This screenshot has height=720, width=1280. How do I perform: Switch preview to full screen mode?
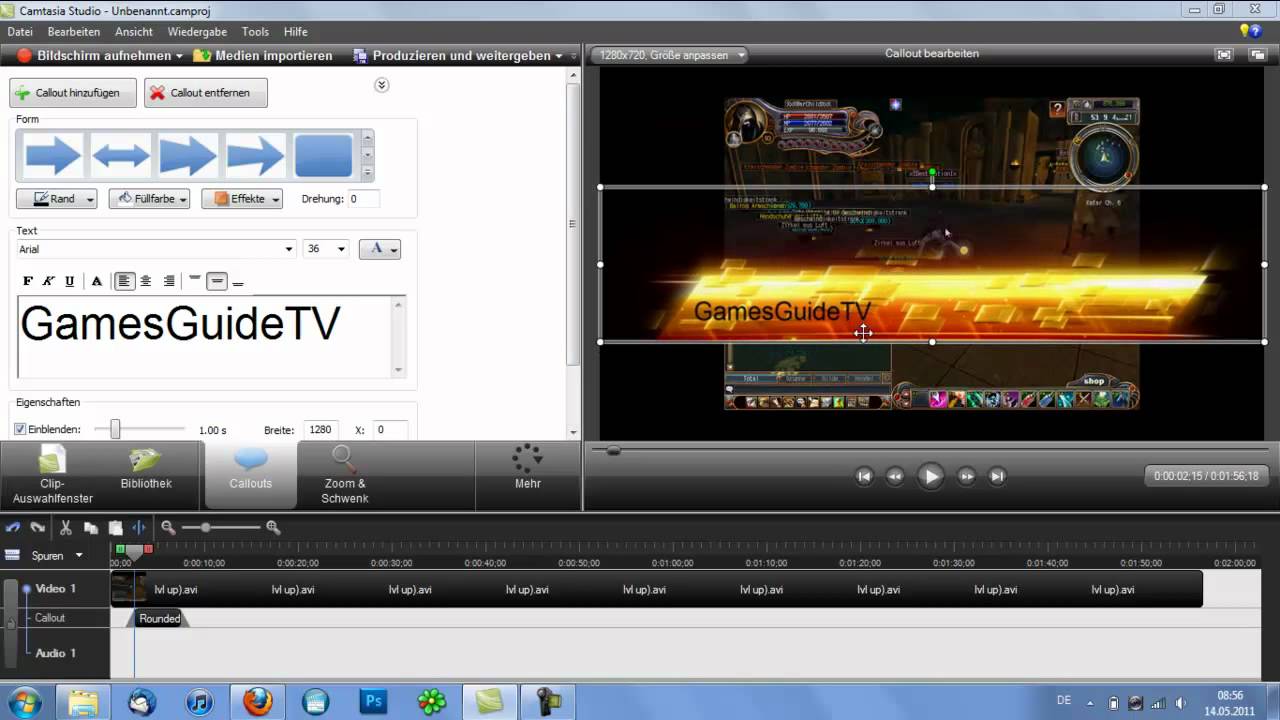coord(1225,55)
